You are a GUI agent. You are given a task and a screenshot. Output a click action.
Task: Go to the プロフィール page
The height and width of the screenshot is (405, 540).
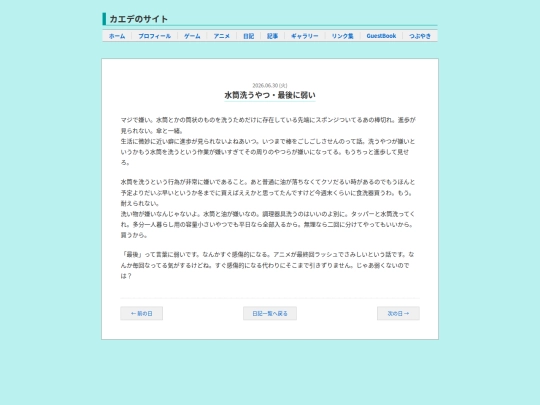(154, 36)
